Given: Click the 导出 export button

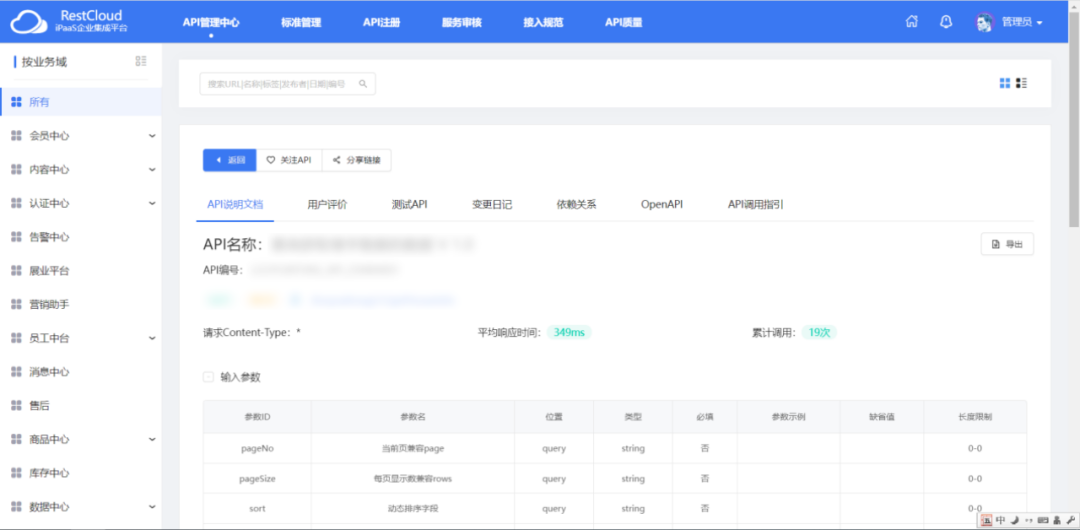Looking at the screenshot, I should (x=1007, y=244).
